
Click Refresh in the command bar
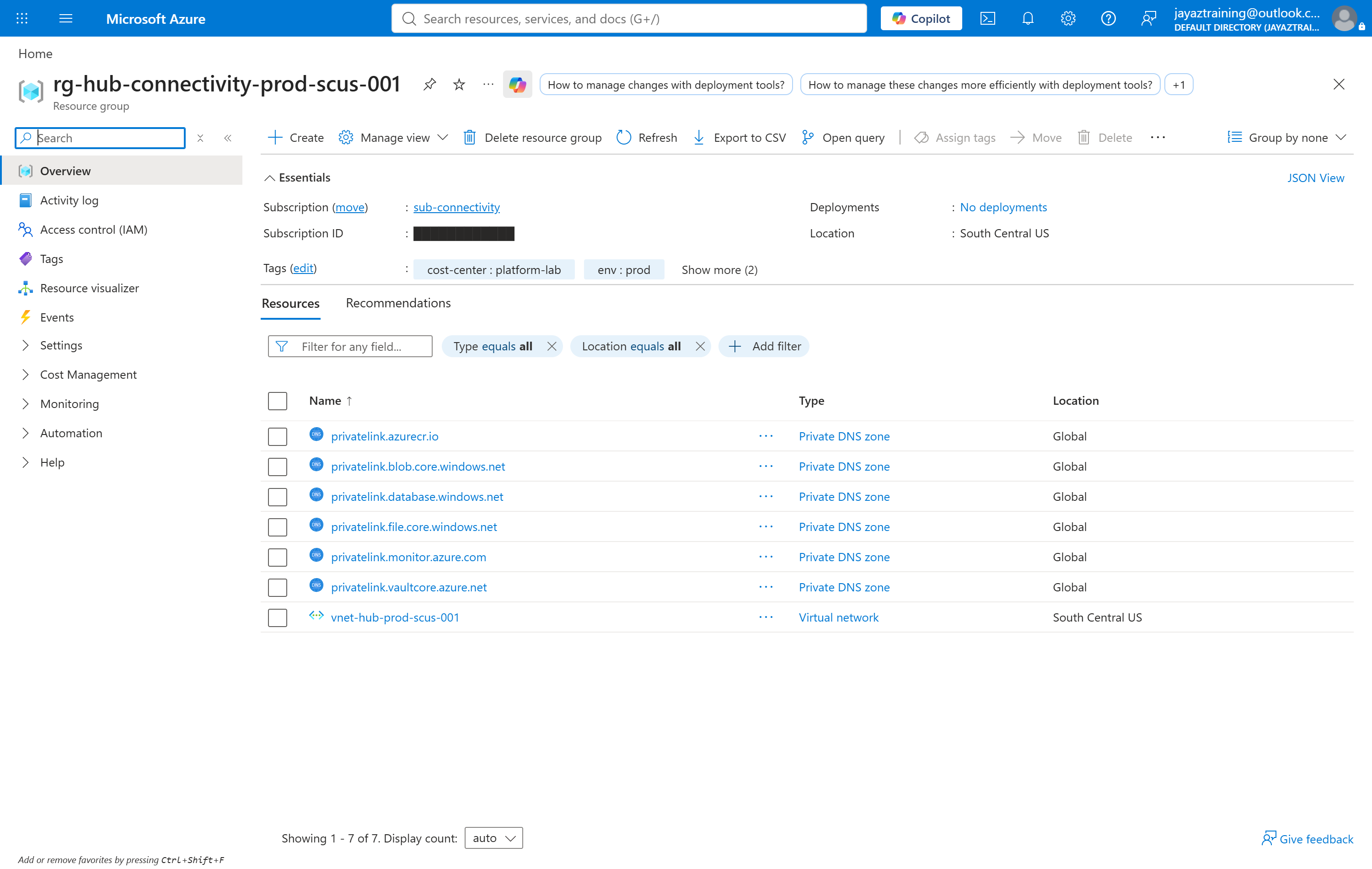(647, 137)
